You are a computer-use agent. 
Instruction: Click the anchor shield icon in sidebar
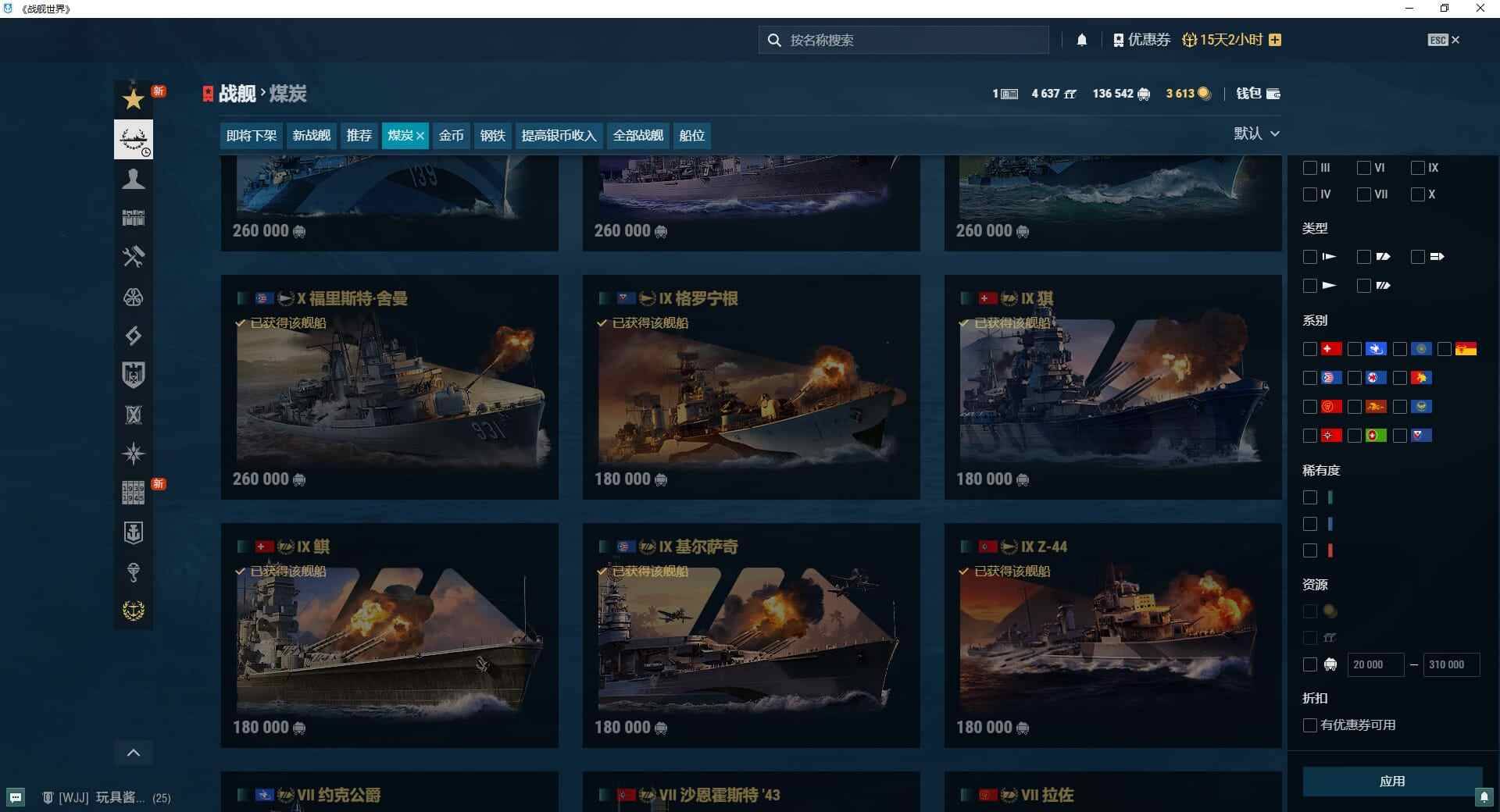coord(134,532)
